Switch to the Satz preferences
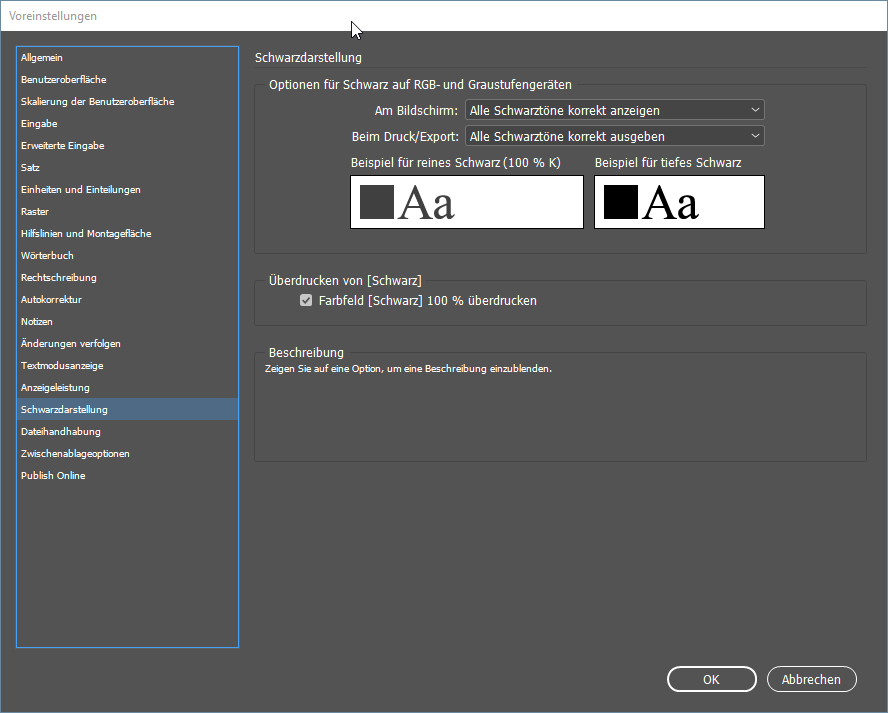Screen dimensions: 888x713 tap(127, 168)
